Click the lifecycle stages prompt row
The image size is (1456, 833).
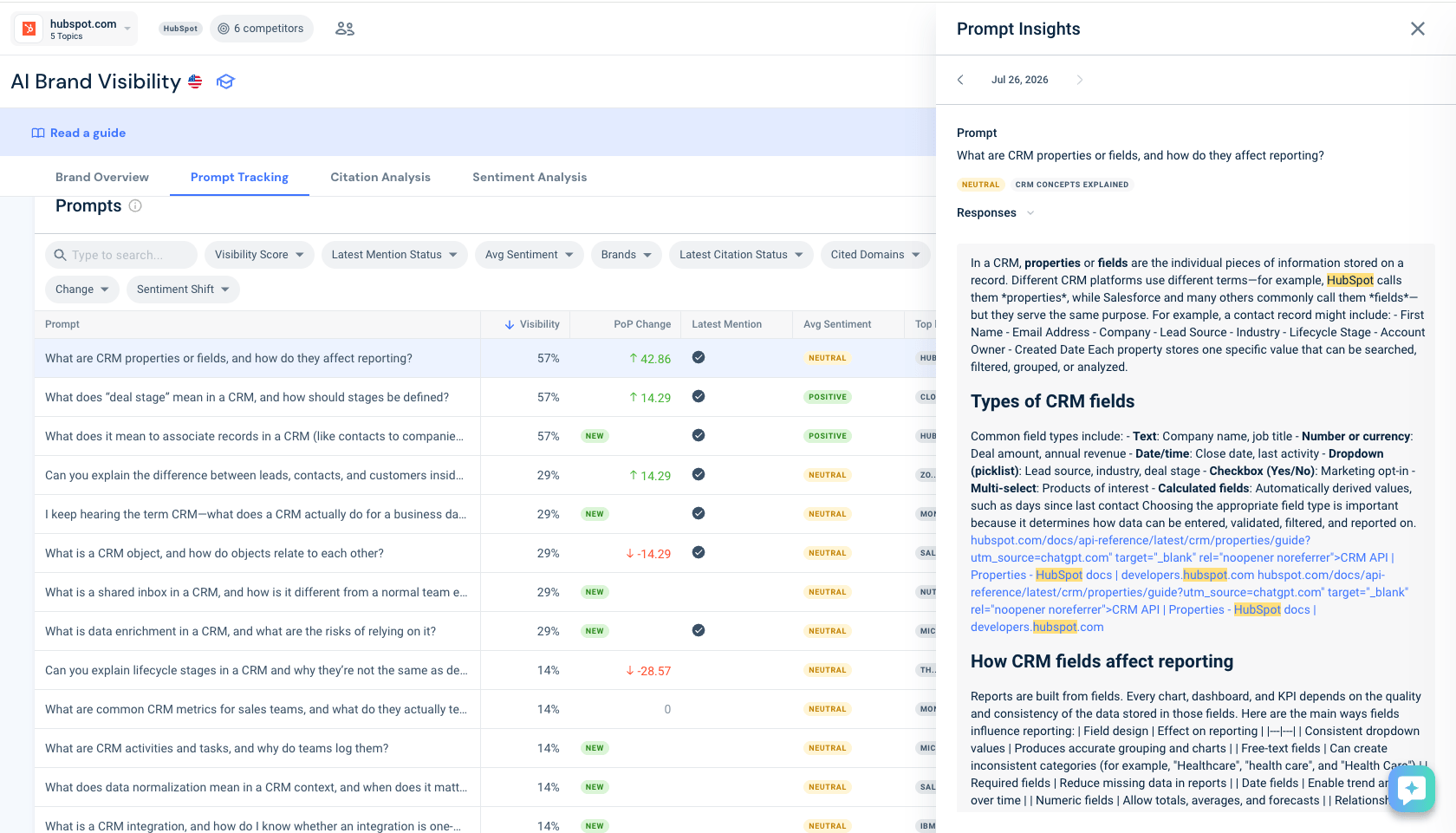point(485,670)
